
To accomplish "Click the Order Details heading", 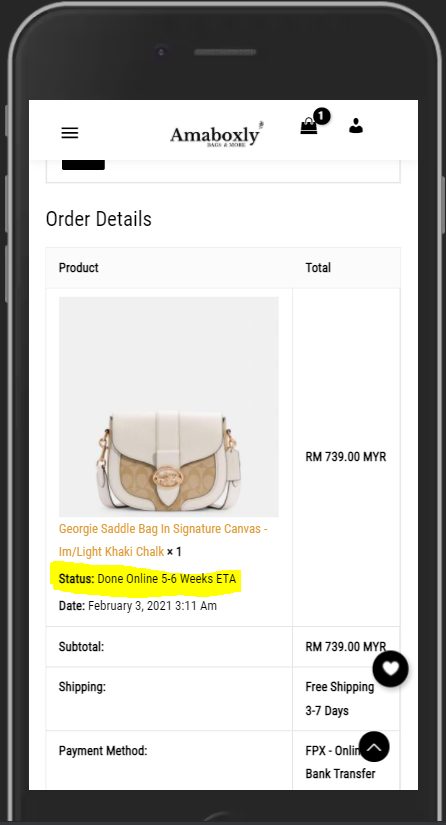I will click(x=98, y=219).
